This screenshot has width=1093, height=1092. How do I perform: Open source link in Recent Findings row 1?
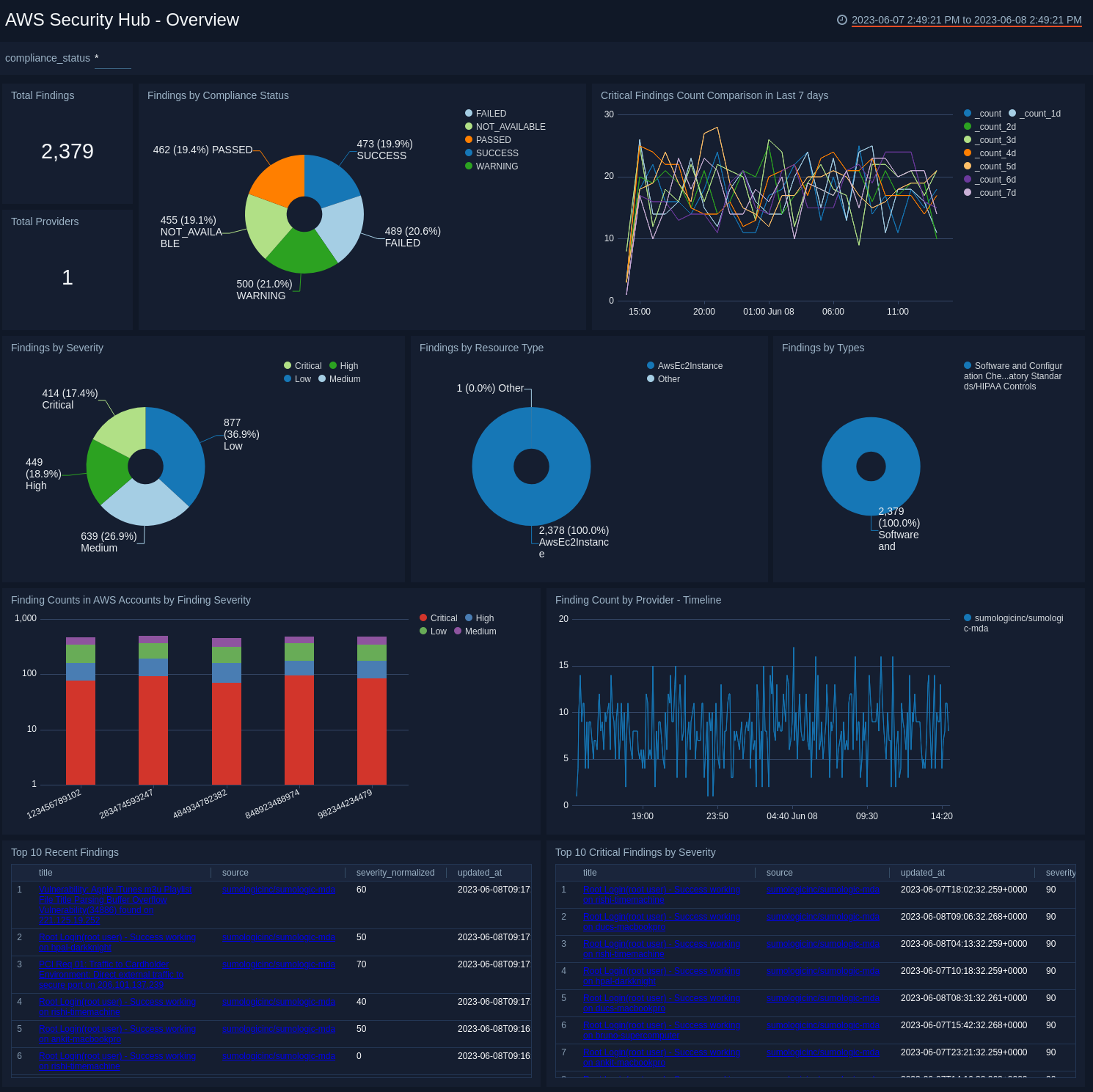coord(279,890)
